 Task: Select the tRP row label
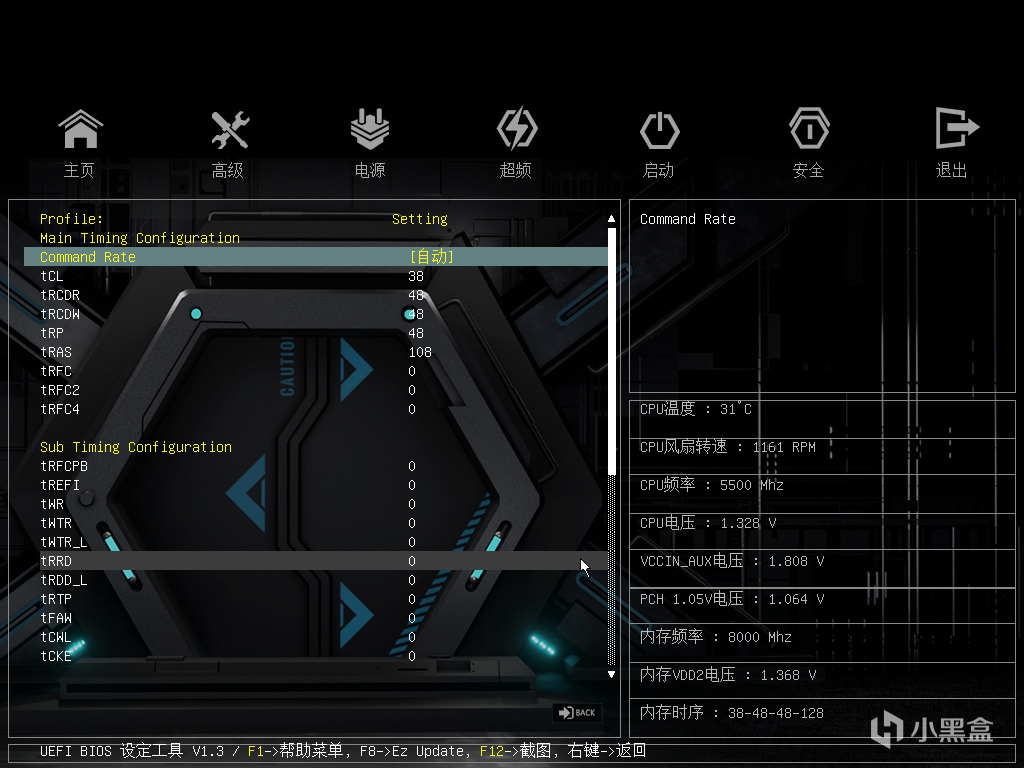click(52, 333)
